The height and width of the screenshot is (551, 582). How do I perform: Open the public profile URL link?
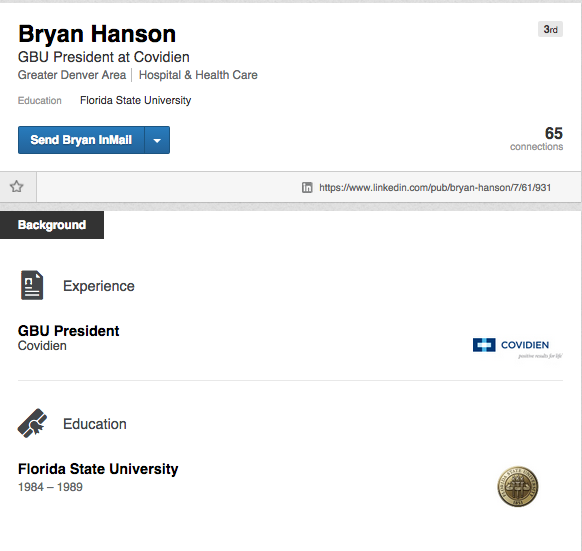[435, 188]
